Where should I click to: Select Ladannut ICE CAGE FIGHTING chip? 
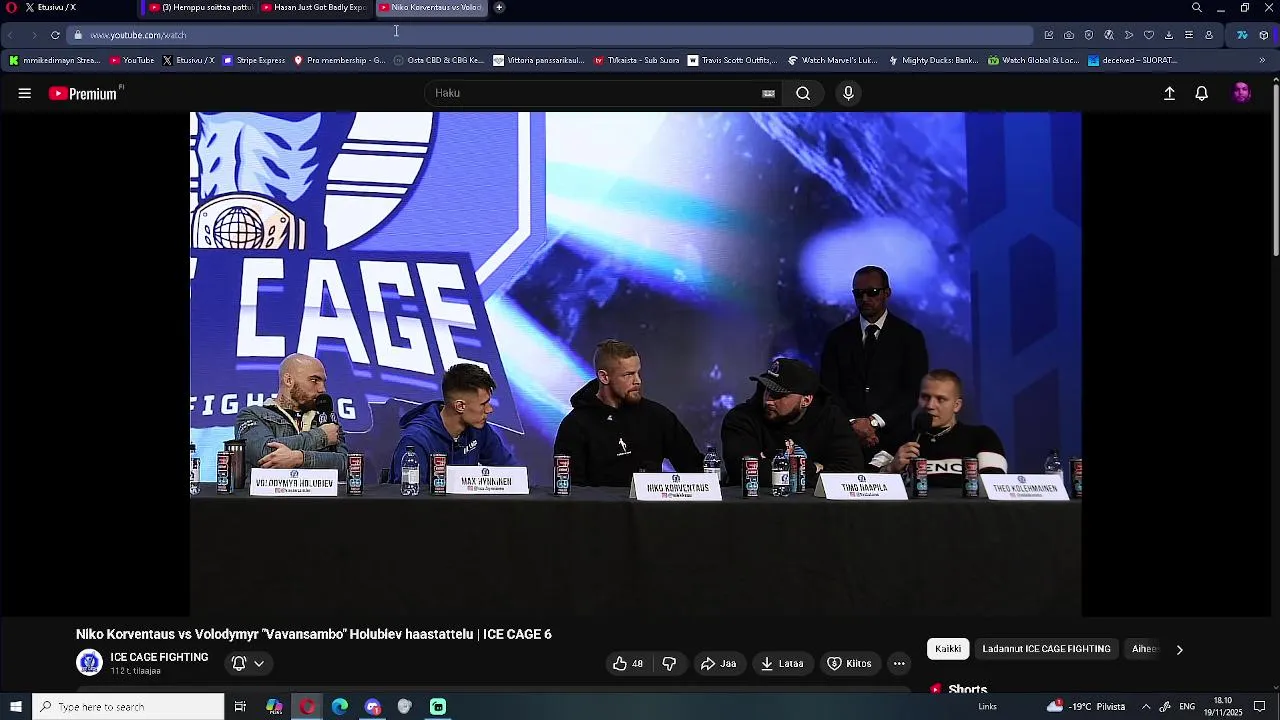tap(1046, 649)
